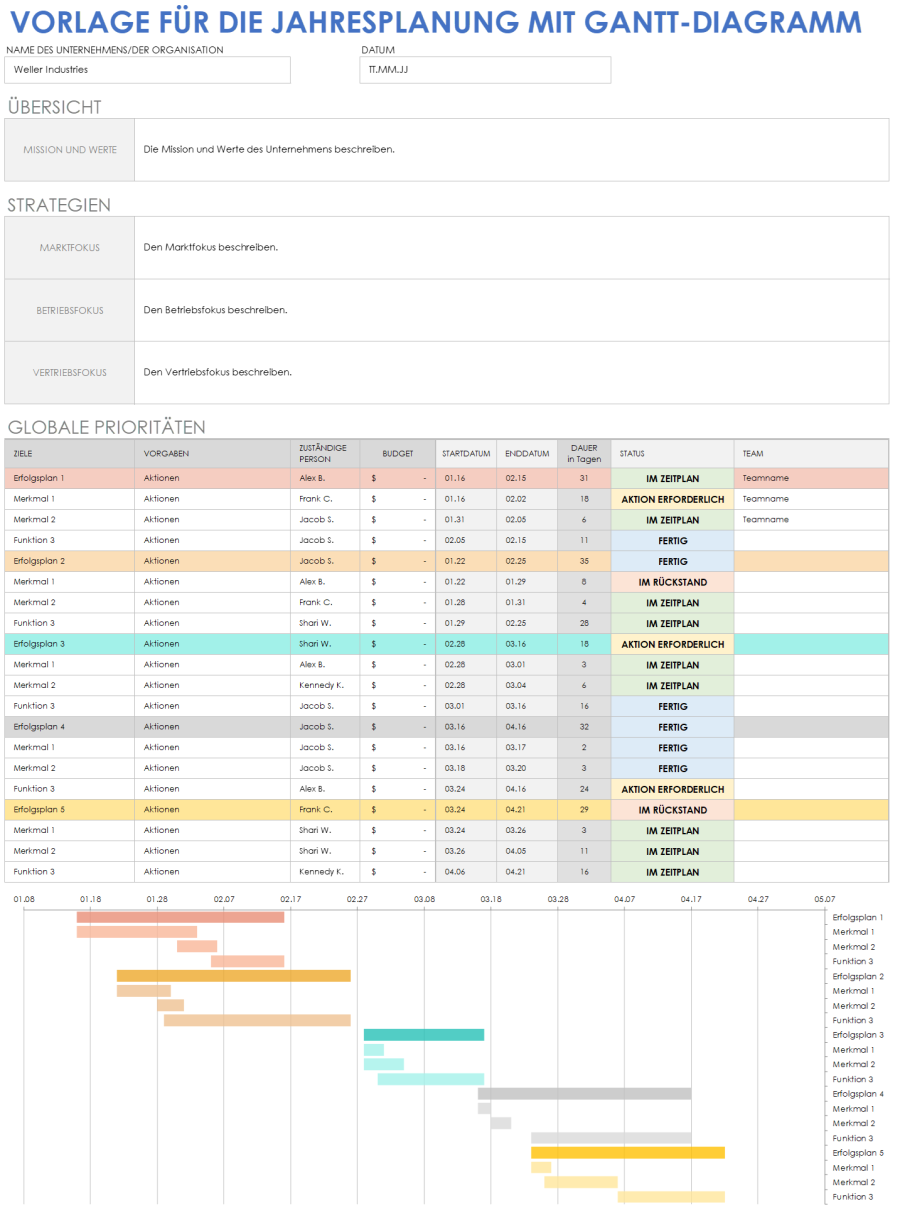Click the red Erfolgsplan 1 Gantt bar

(180, 917)
